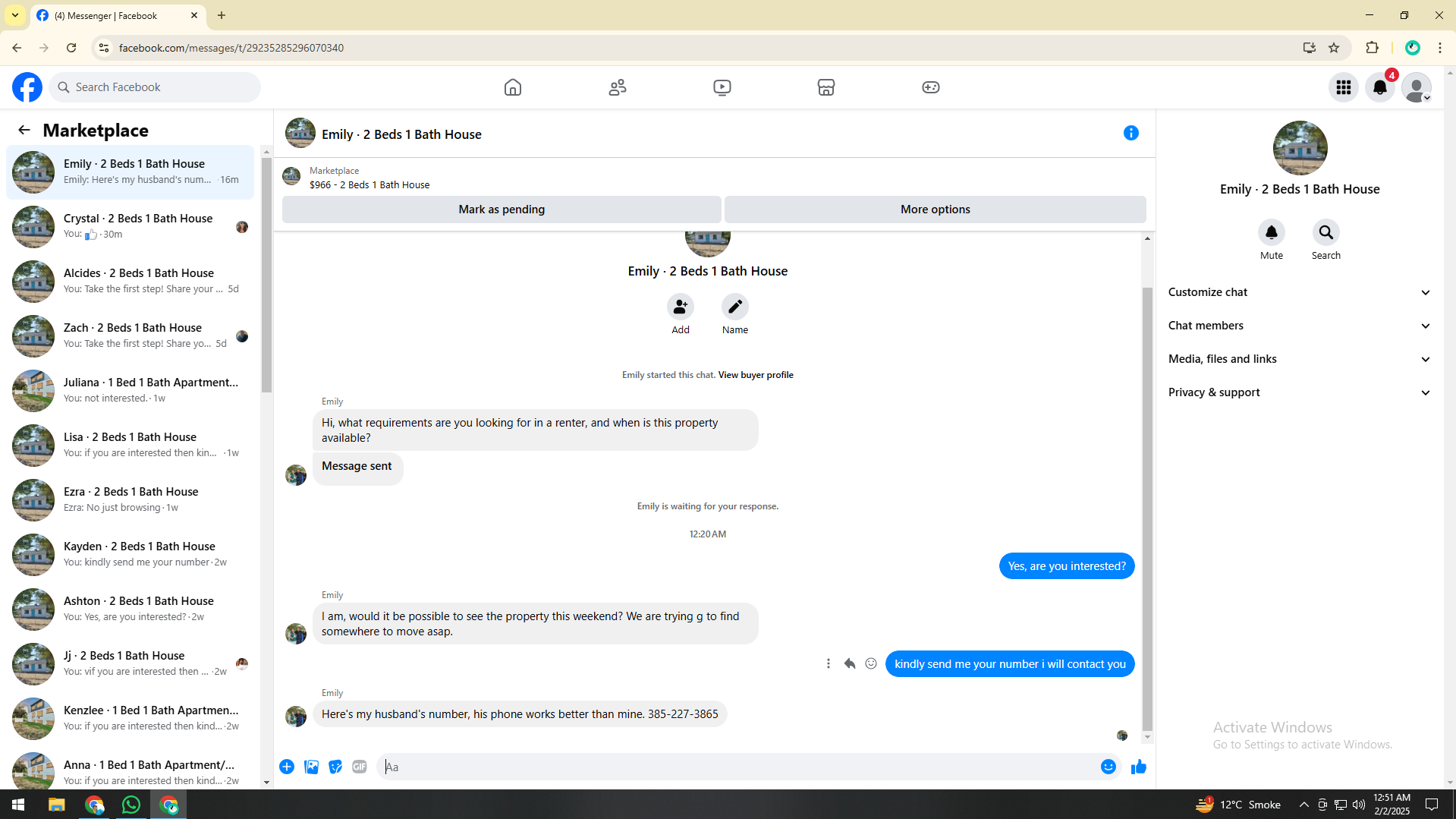Open Chrome extensions puzzle icon
This screenshot has width=1456, height=819.
[x=1372, y=48]
